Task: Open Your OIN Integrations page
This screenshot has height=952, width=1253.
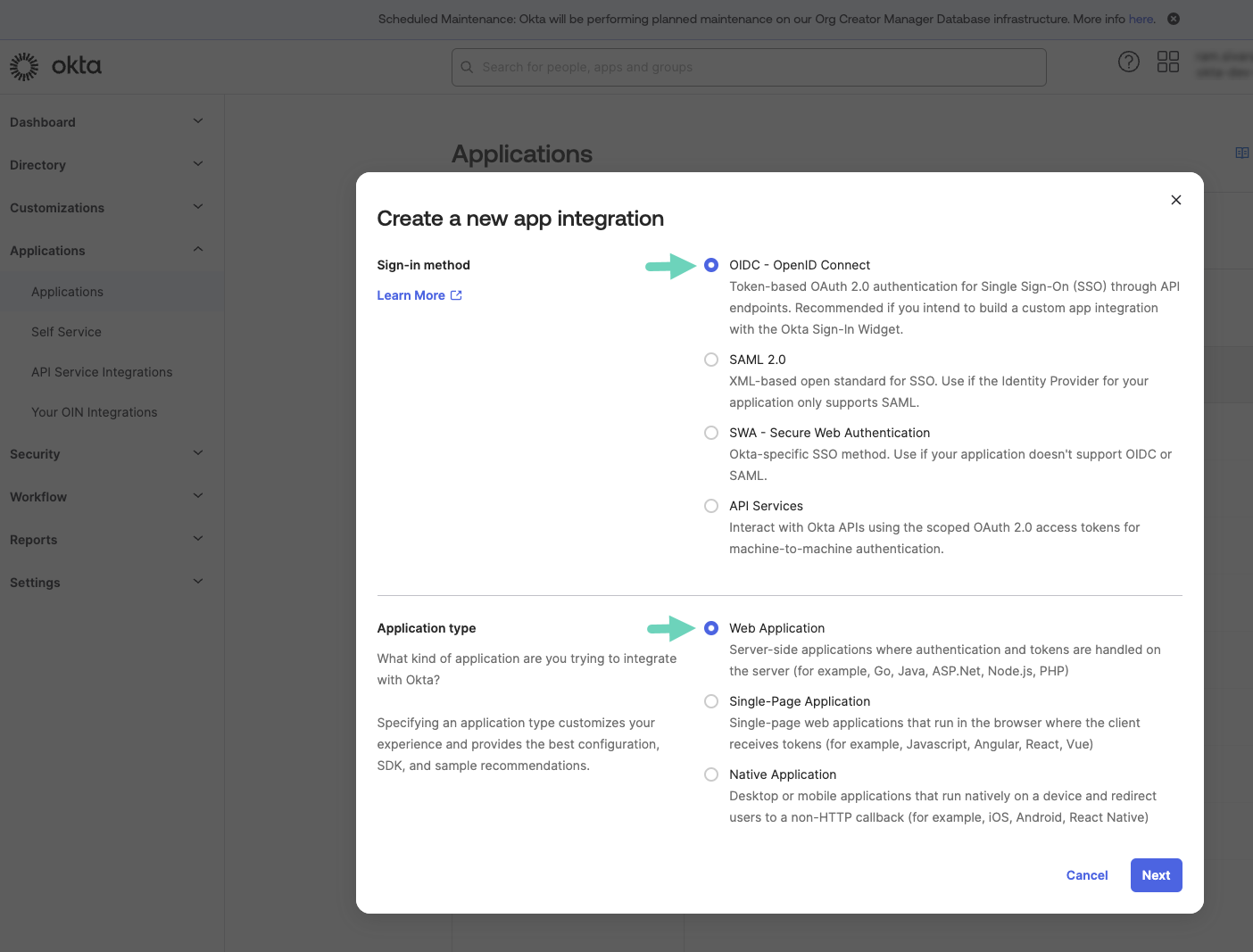Action: [x=95, y=411]
